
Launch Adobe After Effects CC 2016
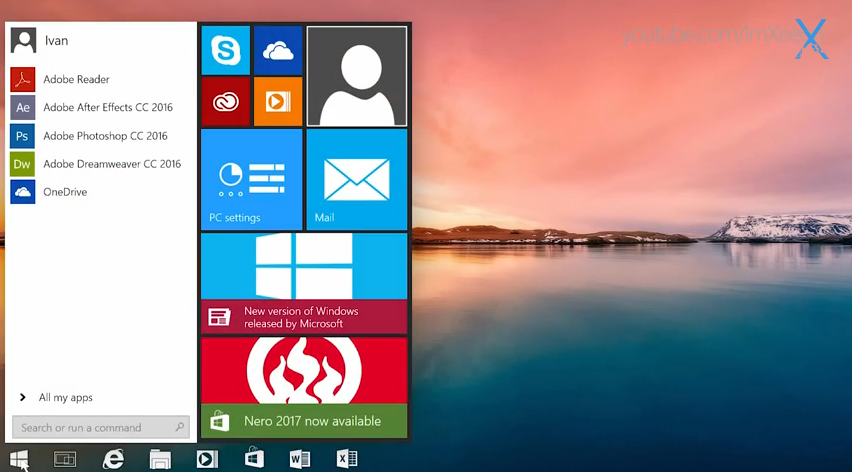[108, 108]
